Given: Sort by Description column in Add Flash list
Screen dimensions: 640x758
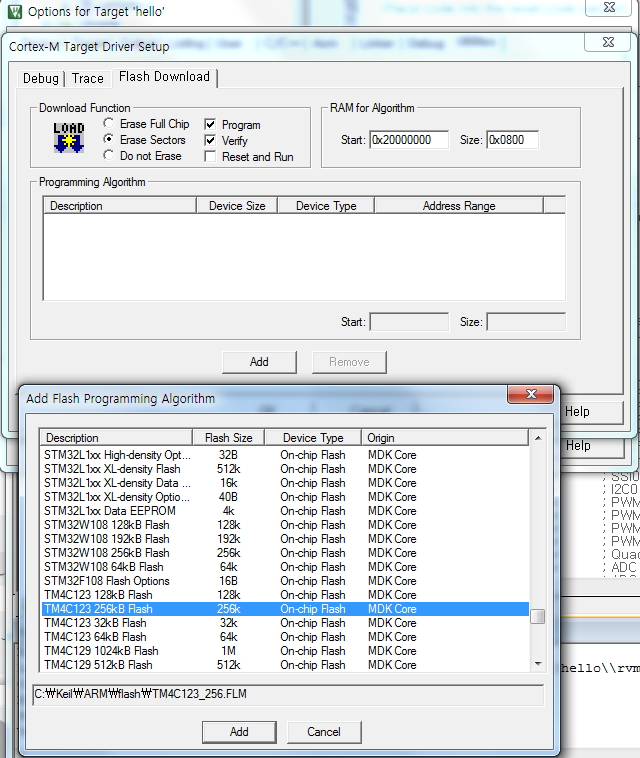Looking at the screenshot, I should [116, 437].
